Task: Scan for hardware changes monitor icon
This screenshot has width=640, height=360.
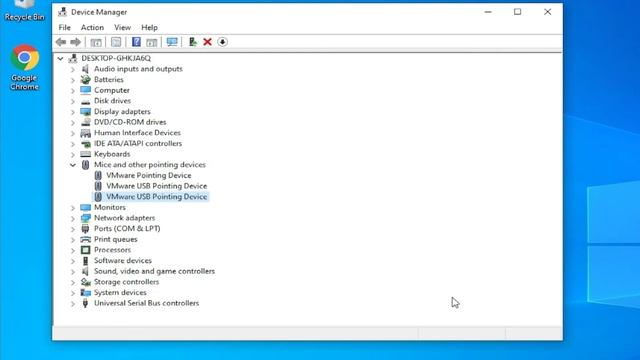Action: (172, 42)
